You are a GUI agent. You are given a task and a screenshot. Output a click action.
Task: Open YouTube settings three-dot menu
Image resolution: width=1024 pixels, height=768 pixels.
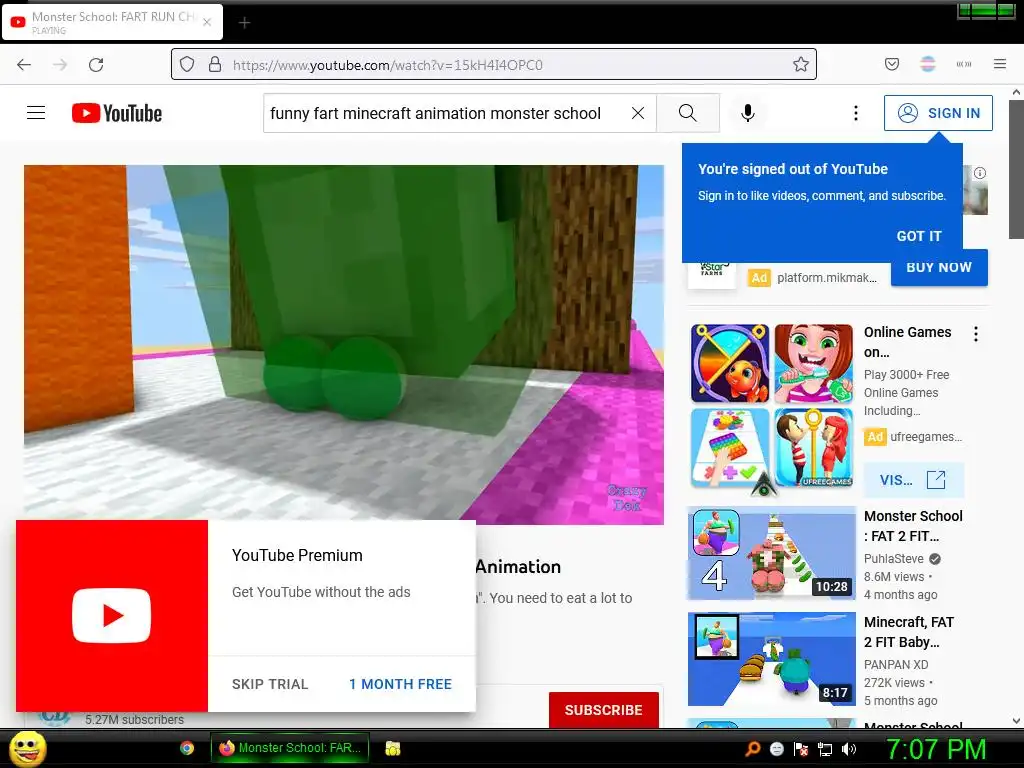click(856, 113)
